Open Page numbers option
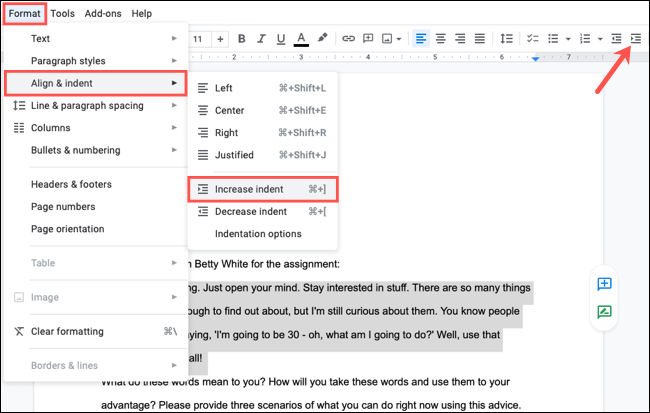 (95, 206)
